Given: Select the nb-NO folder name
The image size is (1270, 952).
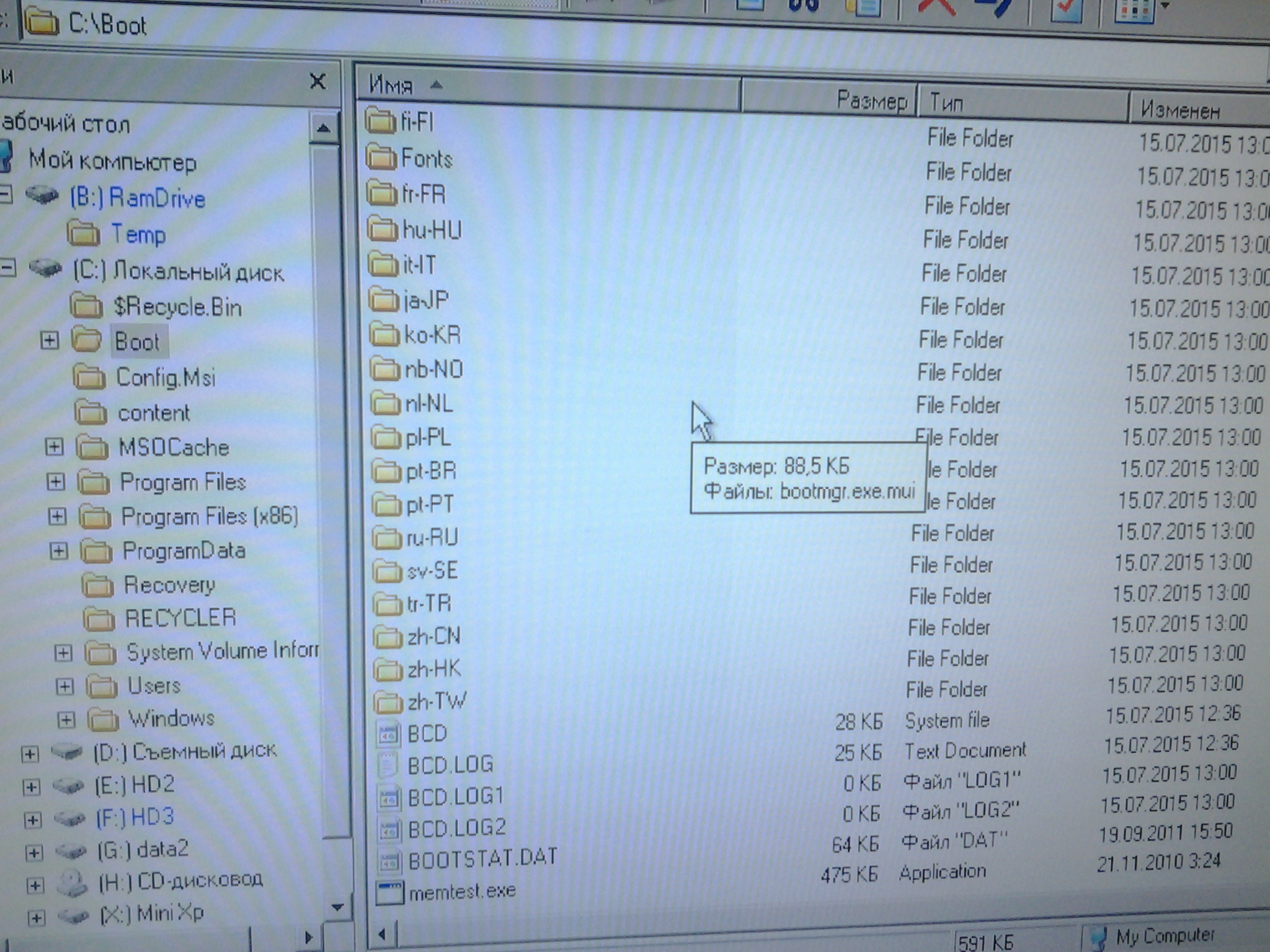Looking at the screenshot, I should [x=433, y=370].
